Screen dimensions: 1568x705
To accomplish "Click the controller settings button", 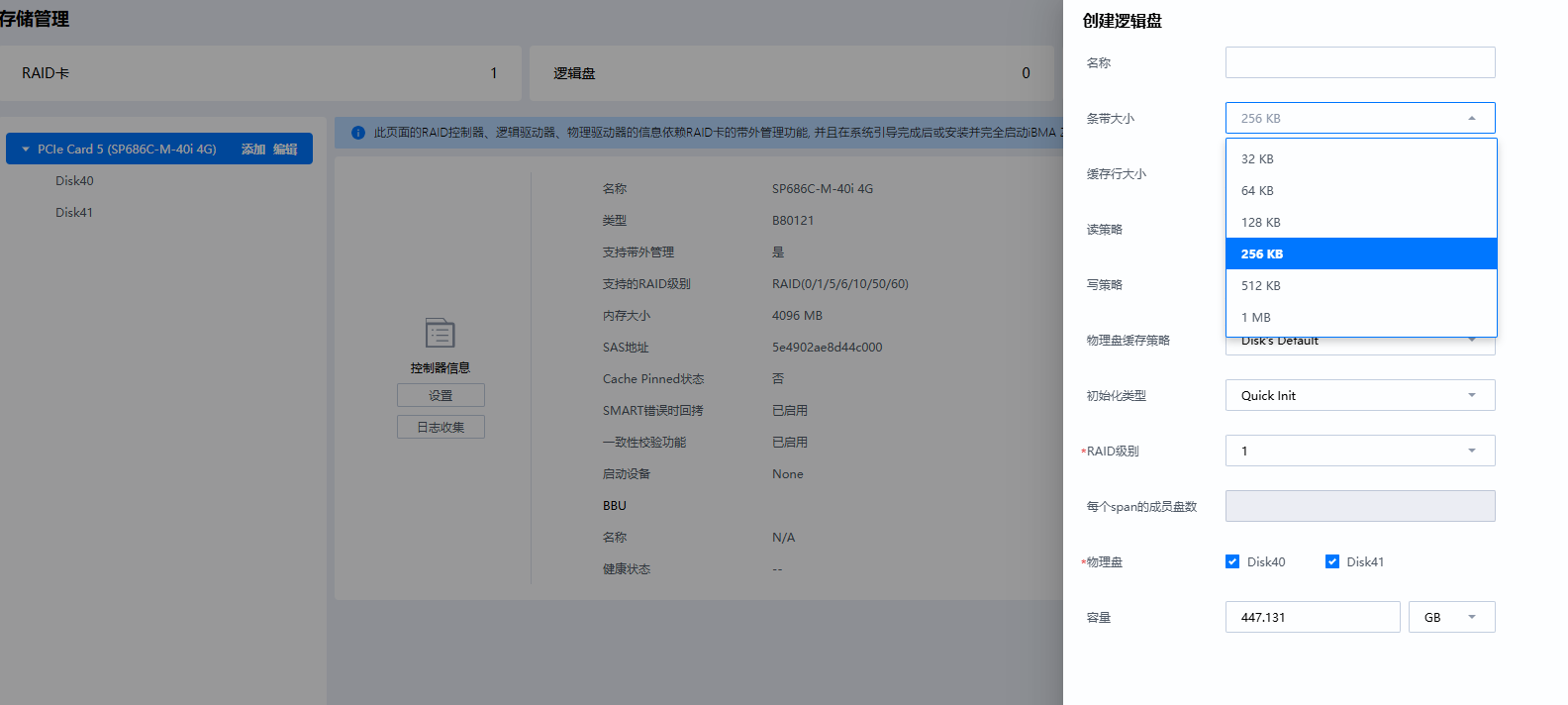I will (x=441, y=395).
